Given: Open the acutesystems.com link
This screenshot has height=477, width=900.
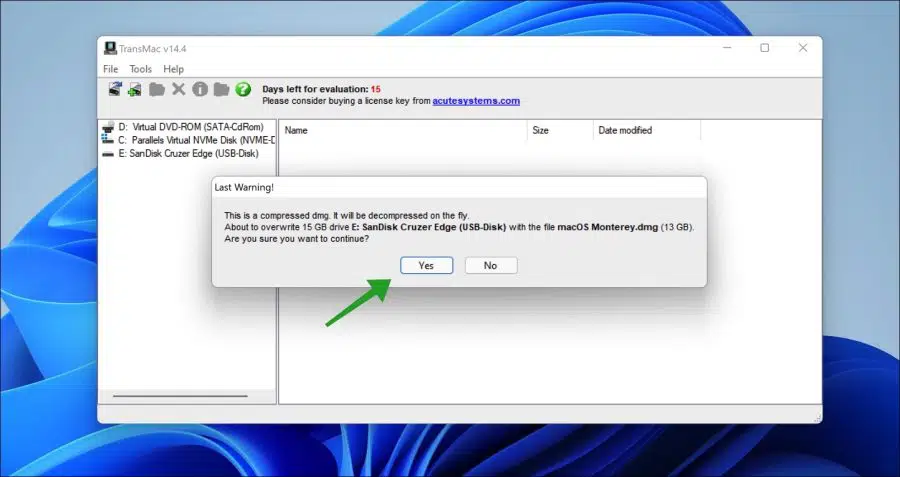Looking at the screenshot, I should (x=476, y=101).
